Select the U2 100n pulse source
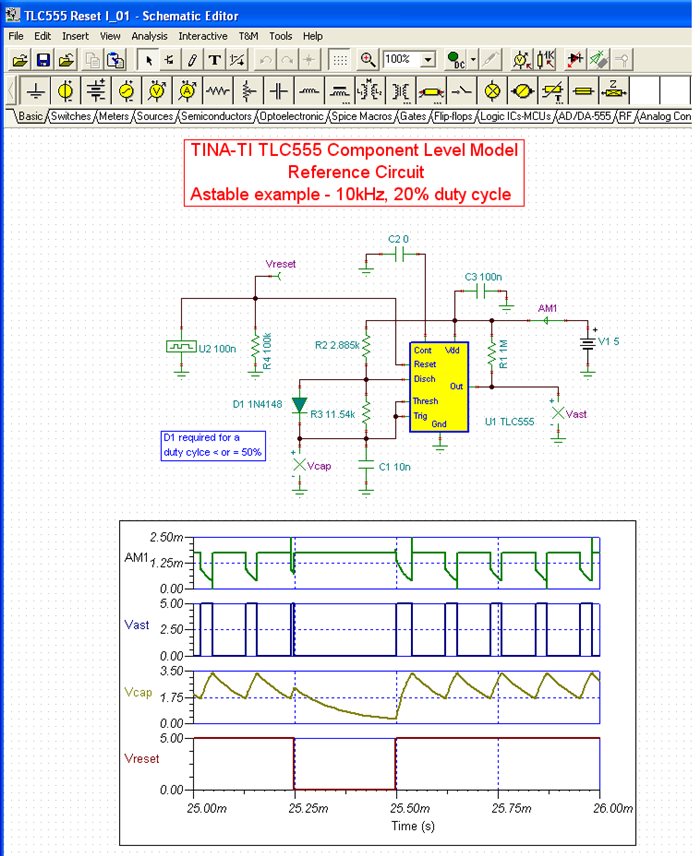Viewport: 700px width, 856px height. click(x=181, y=346)
